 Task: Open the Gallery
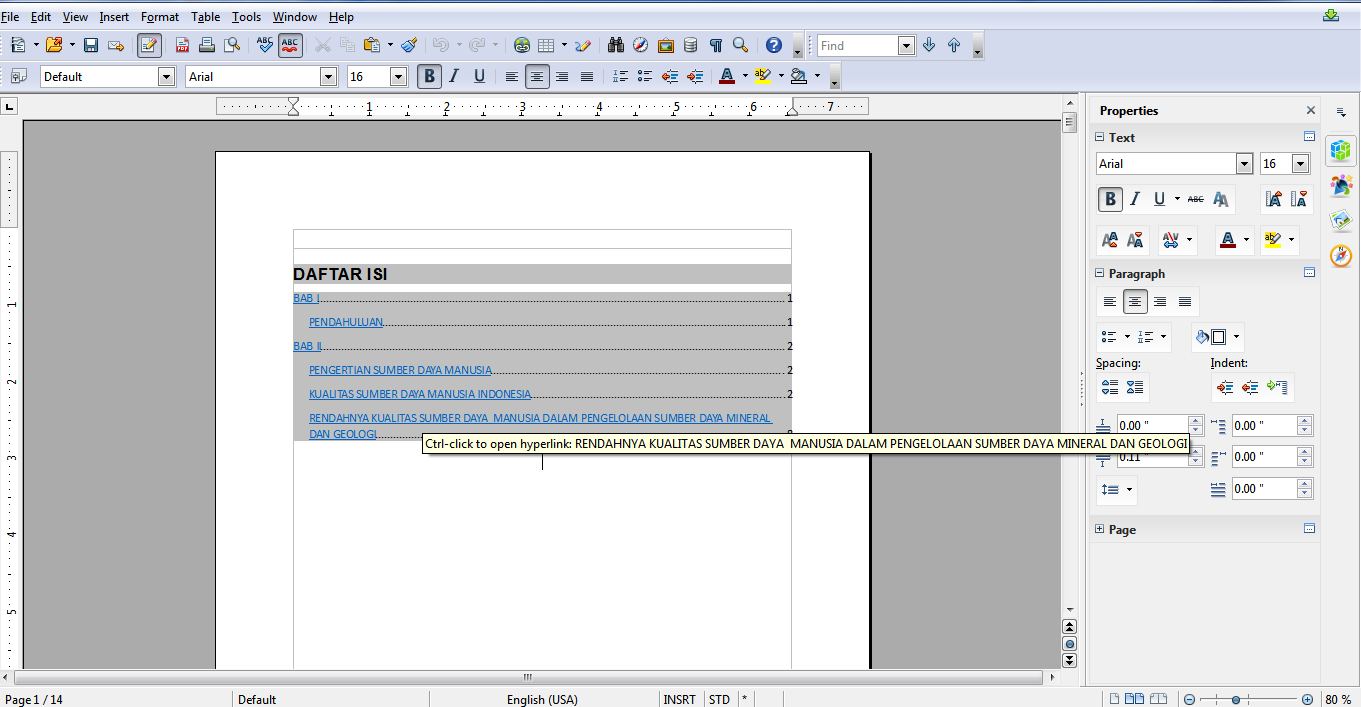tap(666, 45)
